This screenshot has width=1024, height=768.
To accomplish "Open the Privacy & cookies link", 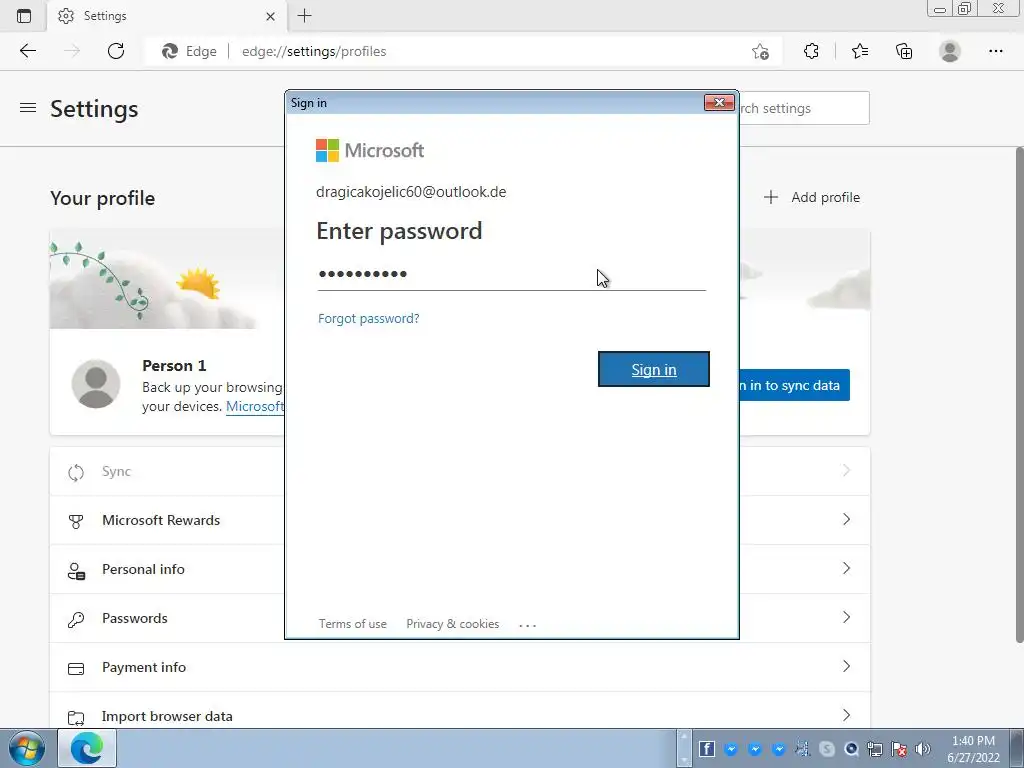I will click(x=453, y=624).
